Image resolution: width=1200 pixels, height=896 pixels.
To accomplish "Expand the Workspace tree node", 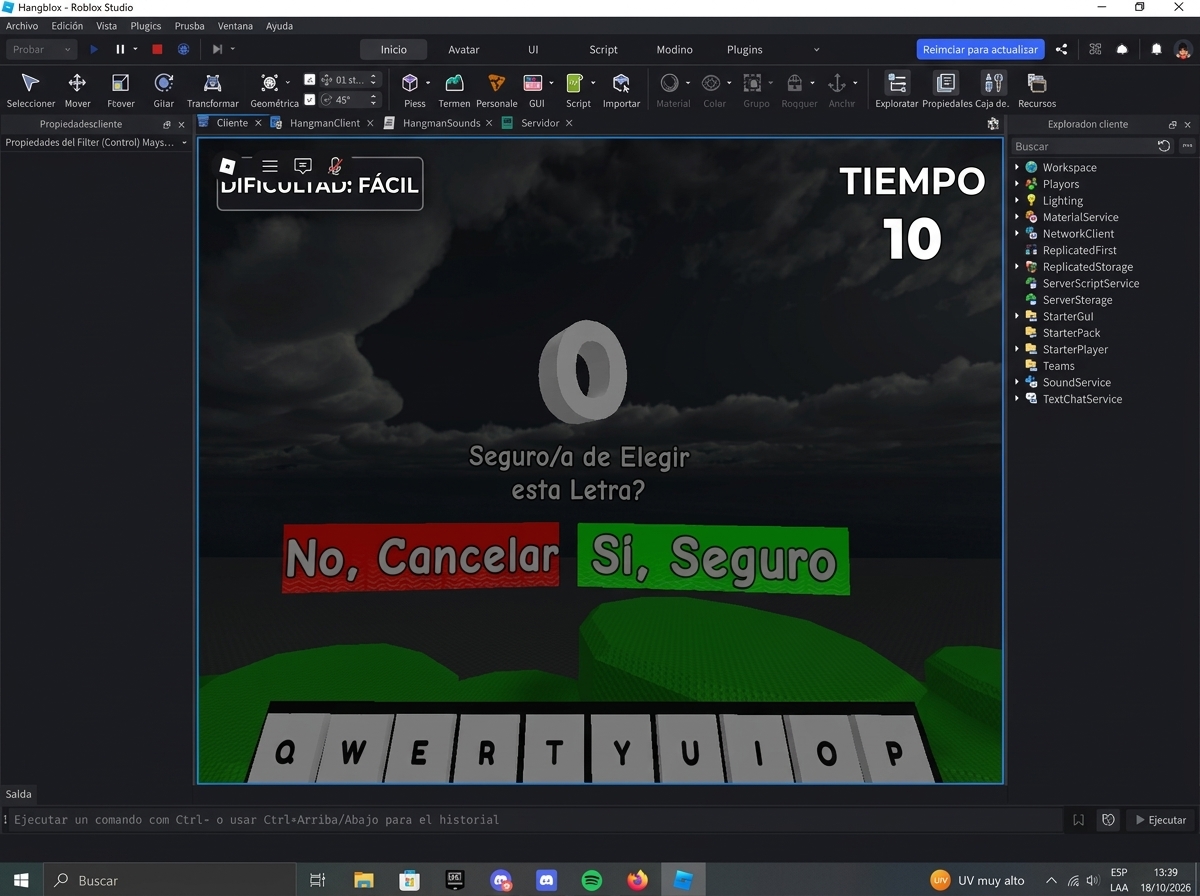I will click(1017, 167).
